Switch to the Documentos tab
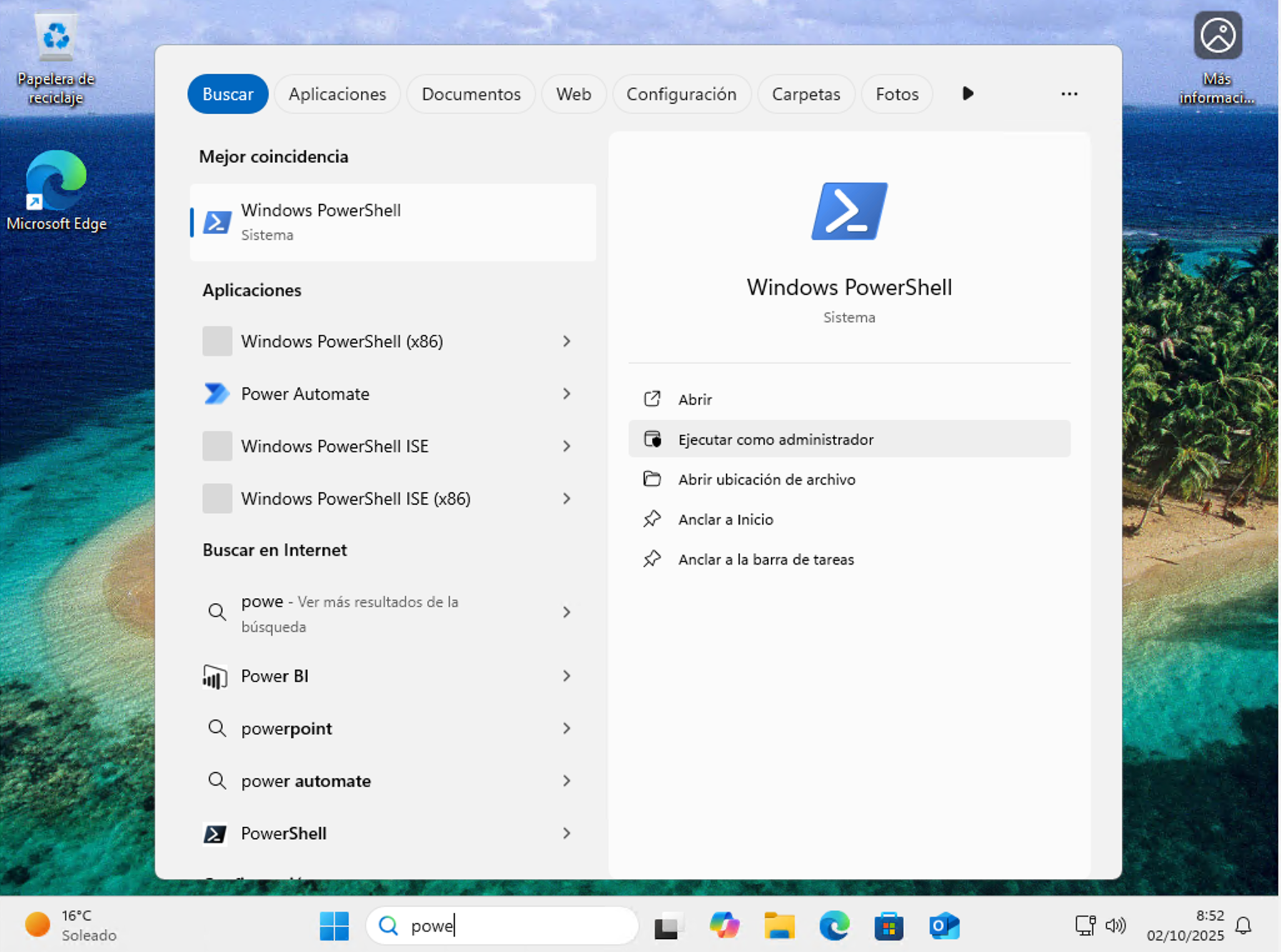The height and width of the screenshot is (952, 1281). [x=471, y=94]
